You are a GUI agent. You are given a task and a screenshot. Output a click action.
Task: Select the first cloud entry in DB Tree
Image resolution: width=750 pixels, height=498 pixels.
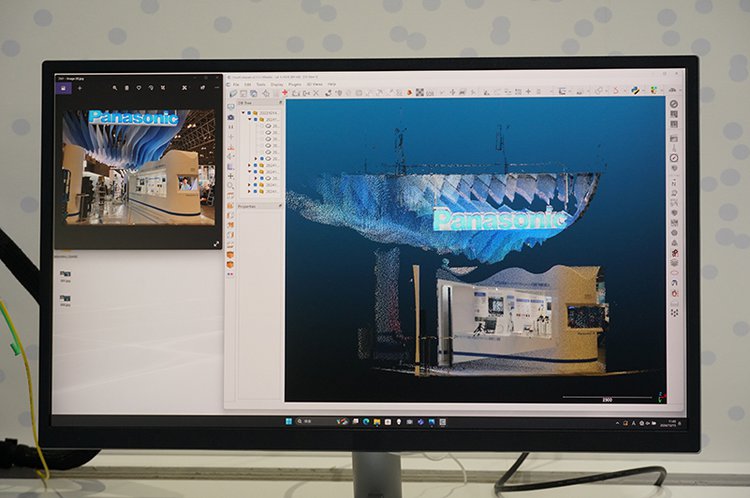pos(272,126)
